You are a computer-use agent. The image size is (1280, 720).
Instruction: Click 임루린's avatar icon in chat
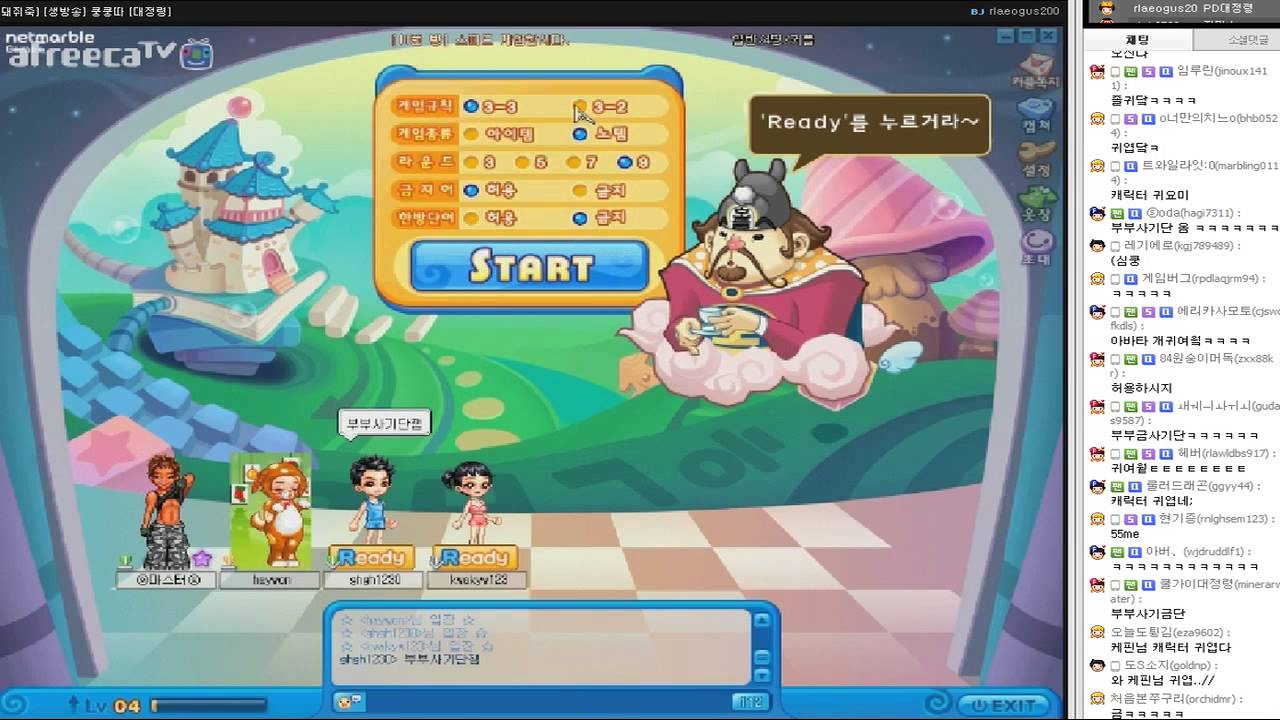pos(1097,71)
